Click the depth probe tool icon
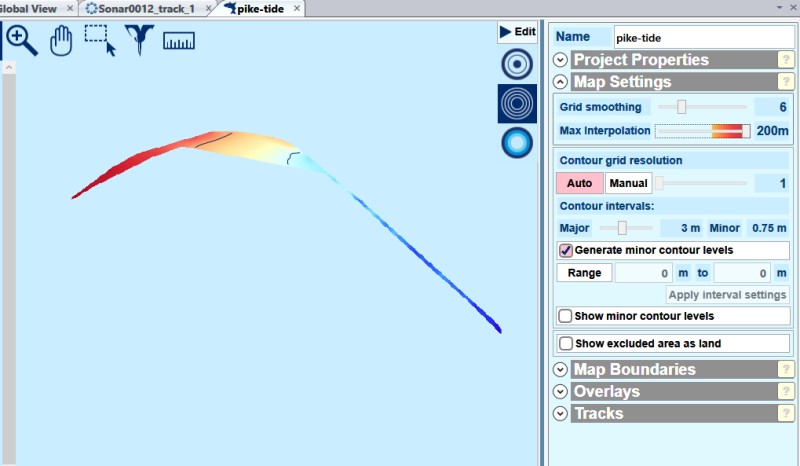Screen dimensions: 800x466 click(138, 41)
